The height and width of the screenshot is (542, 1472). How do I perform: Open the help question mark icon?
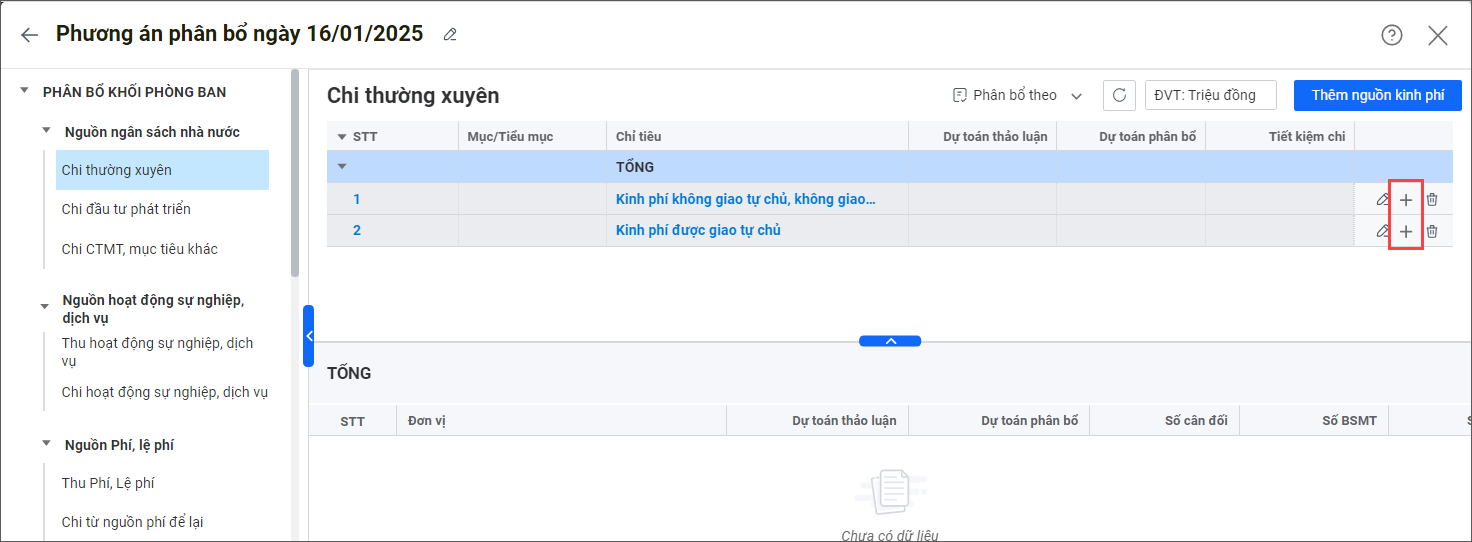pos(1391,35)
